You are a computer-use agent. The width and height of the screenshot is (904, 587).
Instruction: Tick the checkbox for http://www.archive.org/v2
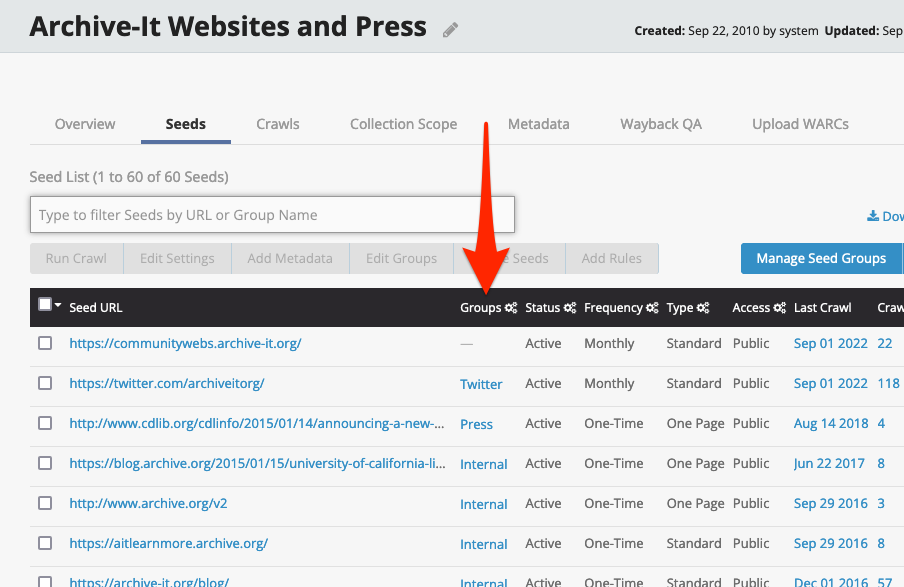pos(45,503)
